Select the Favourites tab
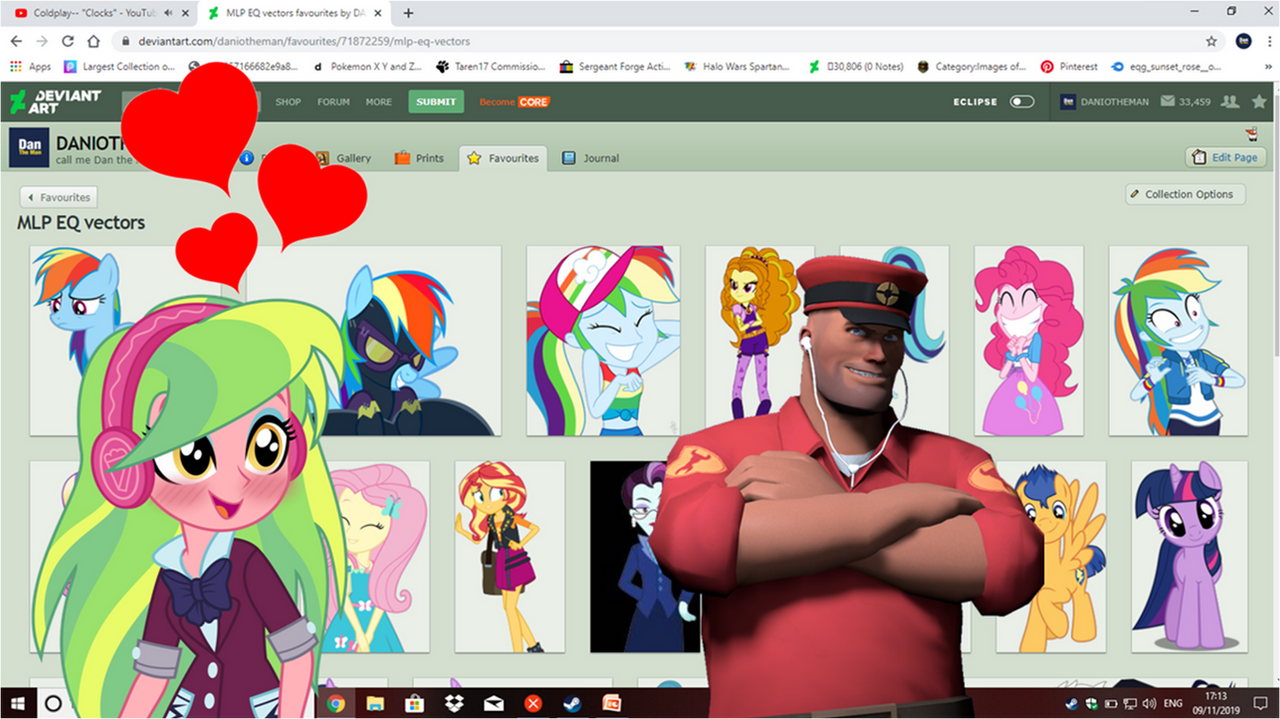 [503, 158]
